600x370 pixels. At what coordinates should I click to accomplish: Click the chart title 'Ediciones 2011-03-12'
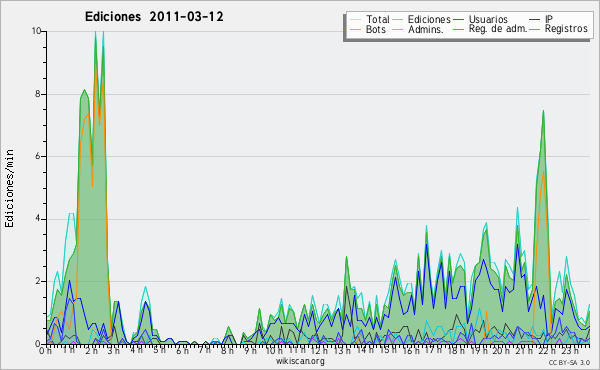(154, 17)
